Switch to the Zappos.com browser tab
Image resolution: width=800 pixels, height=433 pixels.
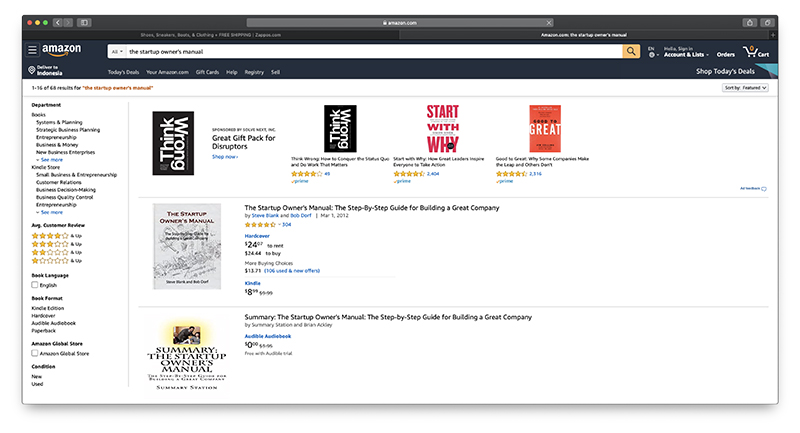(211, 35)
